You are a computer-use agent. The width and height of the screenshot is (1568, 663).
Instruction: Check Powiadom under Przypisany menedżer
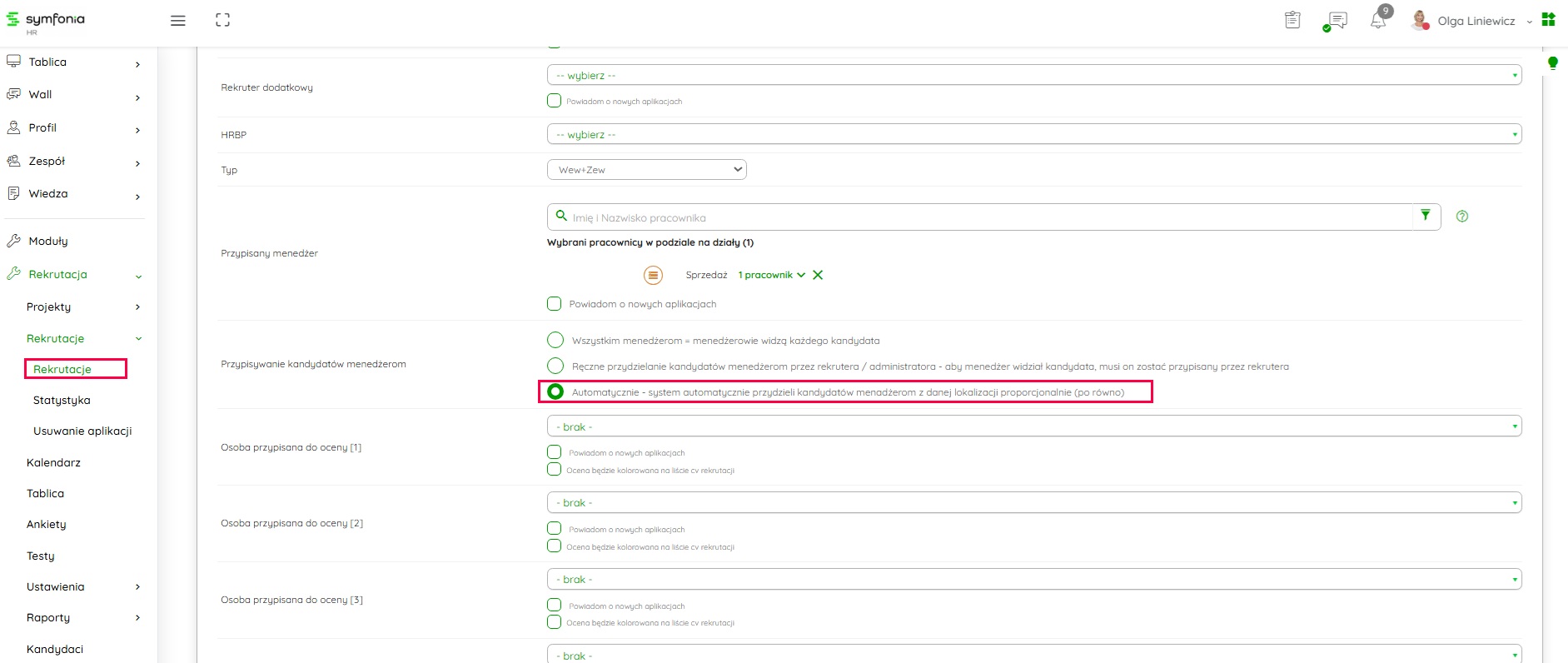(555, 304)
